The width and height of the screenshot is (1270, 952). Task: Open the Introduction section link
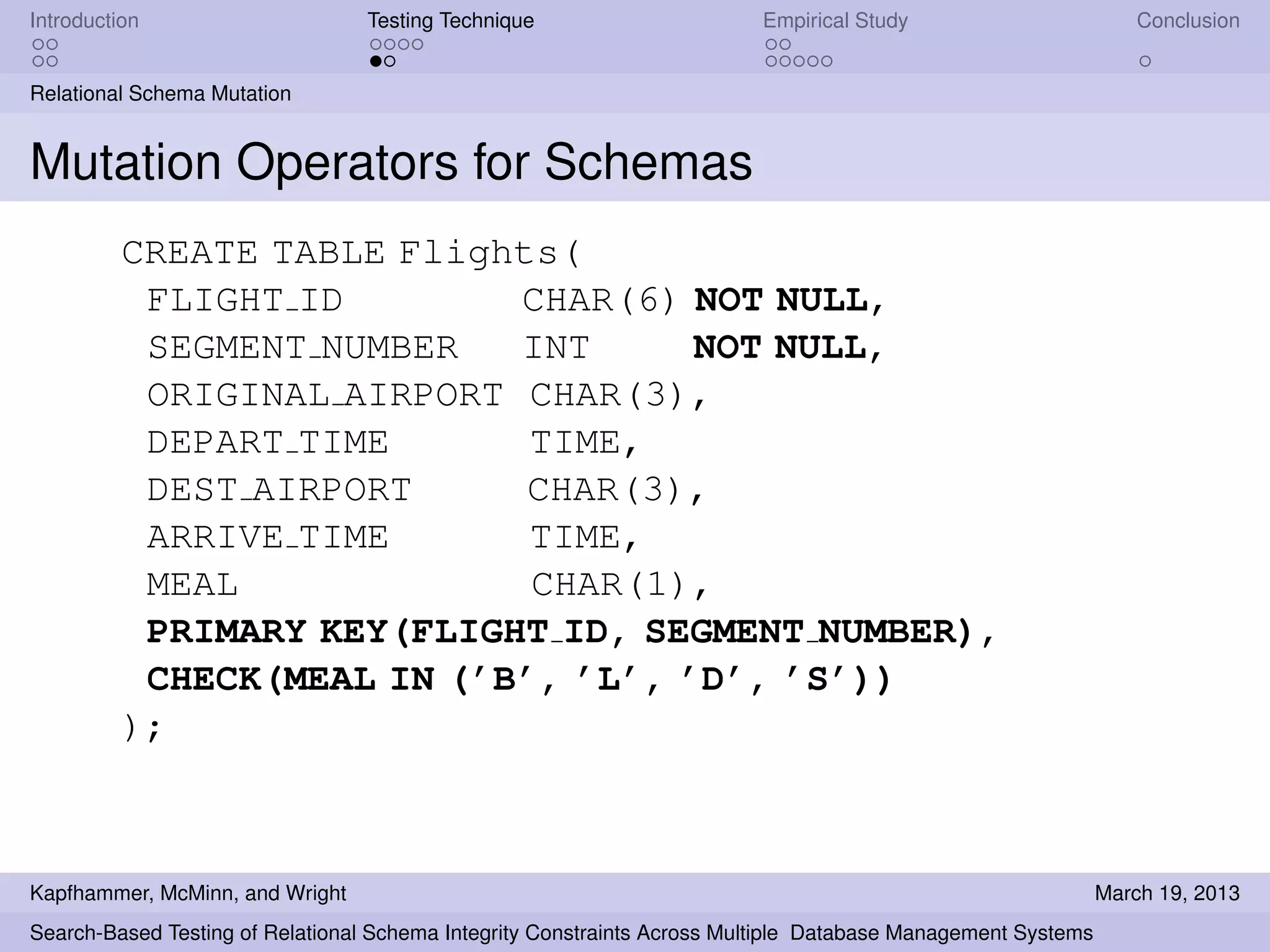(x=84, y=20)
